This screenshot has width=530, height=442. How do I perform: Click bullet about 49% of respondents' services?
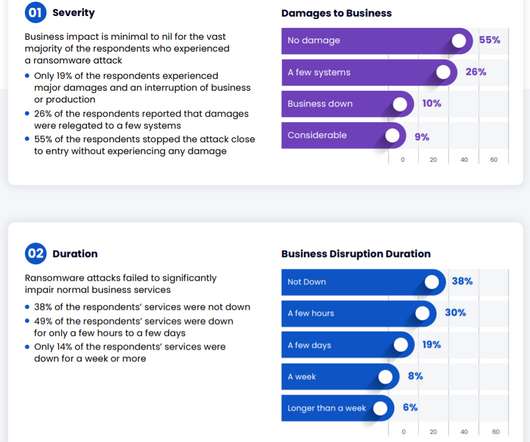click(134, 327)
